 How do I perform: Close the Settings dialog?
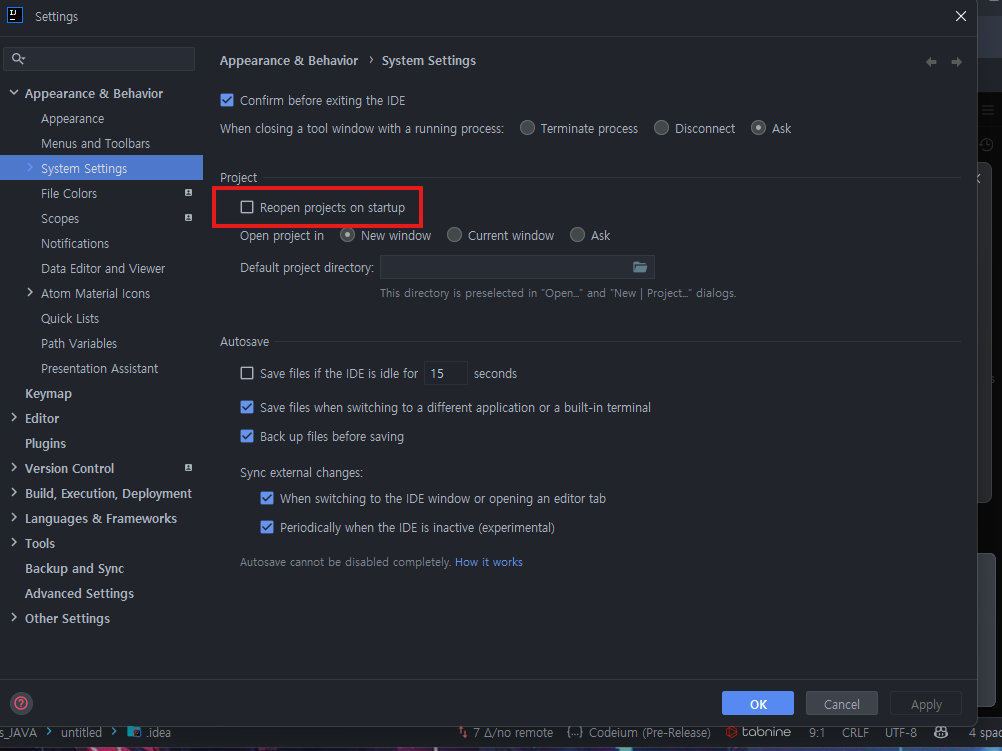tap(960, 16)
